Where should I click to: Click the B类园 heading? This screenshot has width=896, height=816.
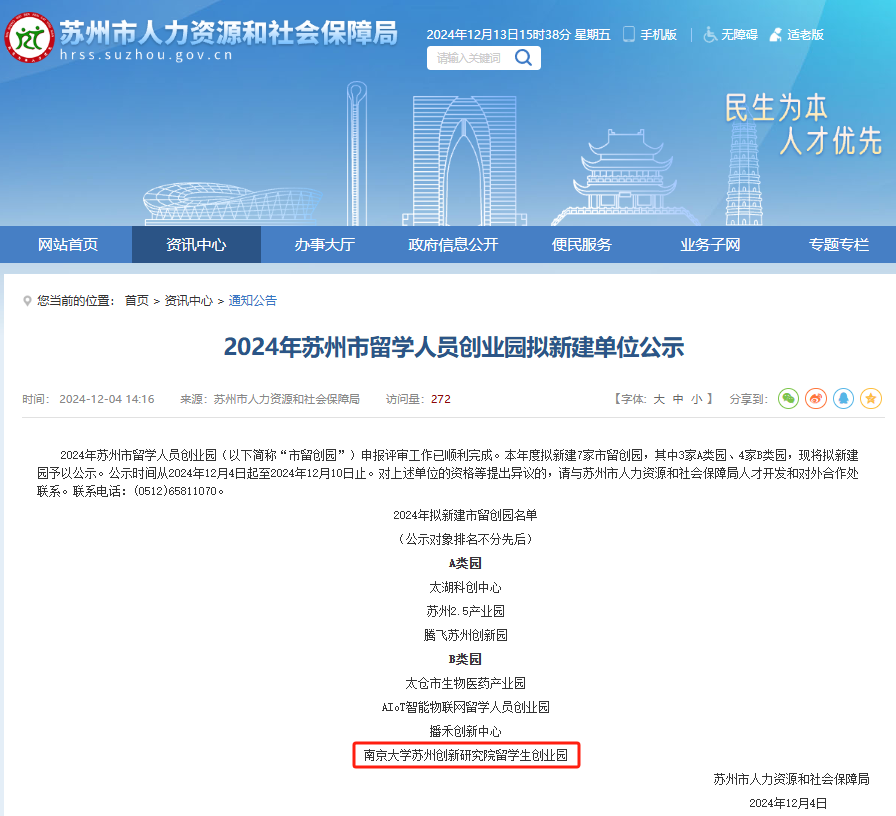tap(465, 659)
